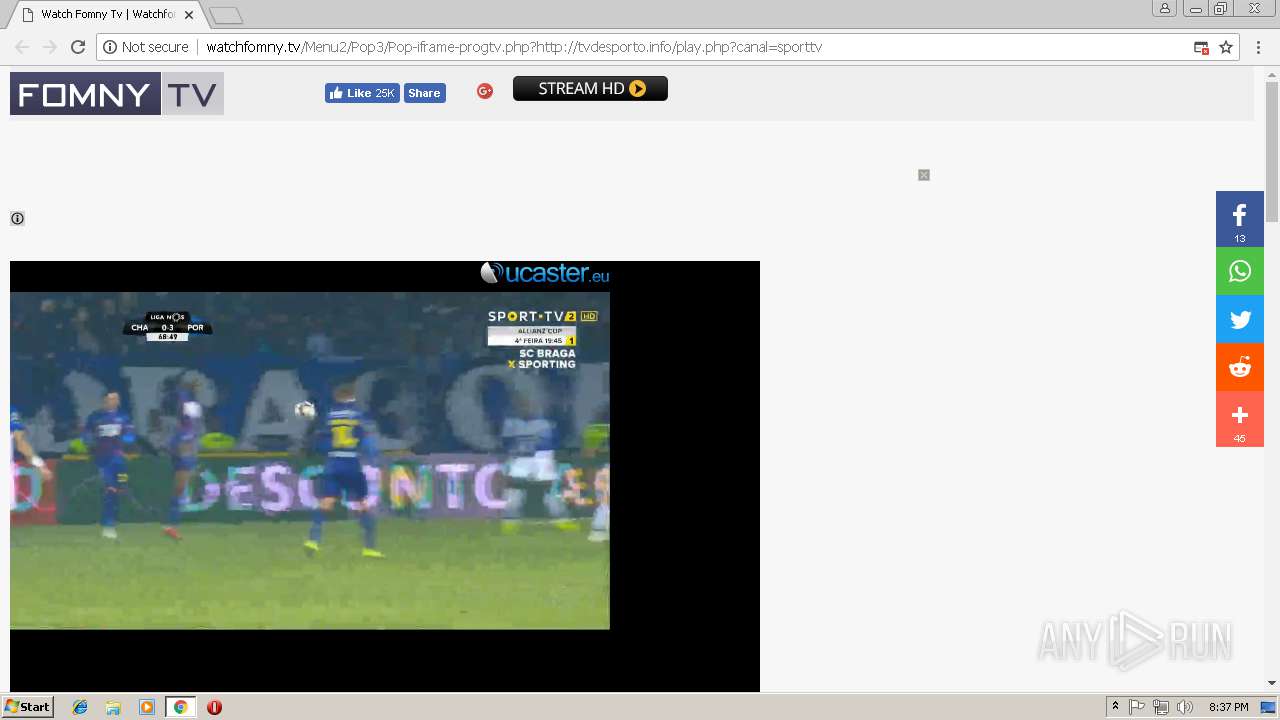Click the scrollbar down arrow
The height and width of the screenshot is (720, 1280).
click(x=1272, y=683)
